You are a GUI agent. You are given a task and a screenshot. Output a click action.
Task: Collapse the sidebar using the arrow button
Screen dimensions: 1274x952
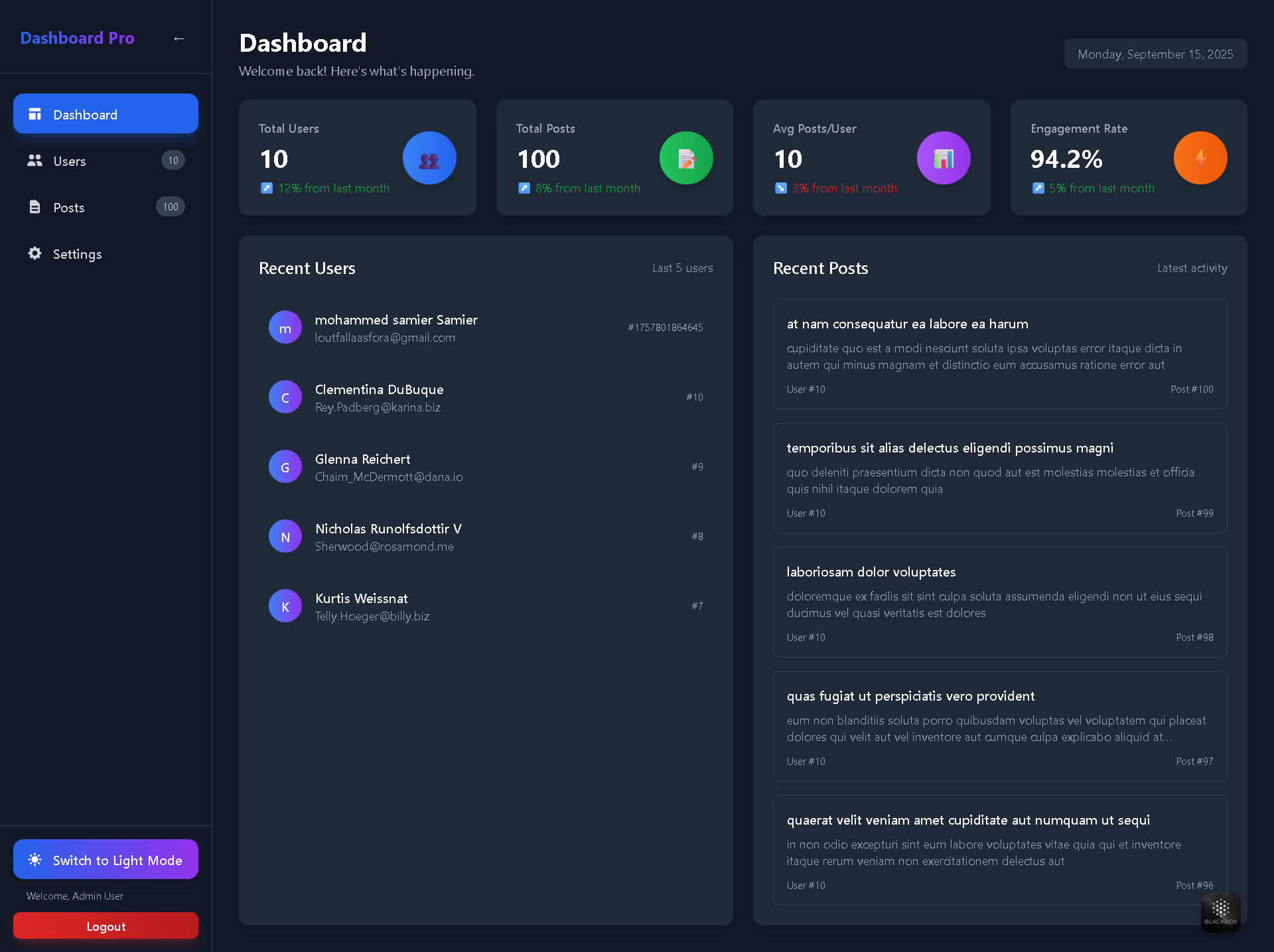pos(178,38)
